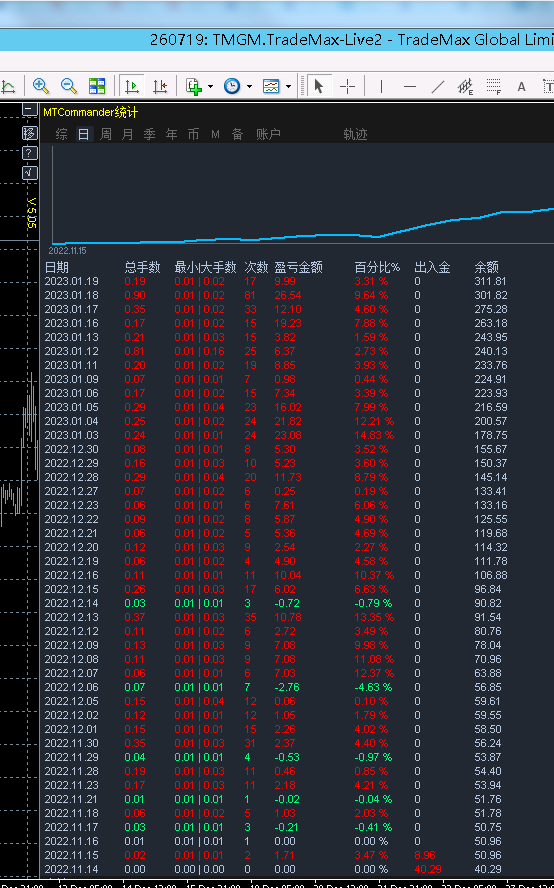The width and height of the screenshot is (554, 888).
Task: Select the trendline drawing tool
Action: click(x=437, y=86)
